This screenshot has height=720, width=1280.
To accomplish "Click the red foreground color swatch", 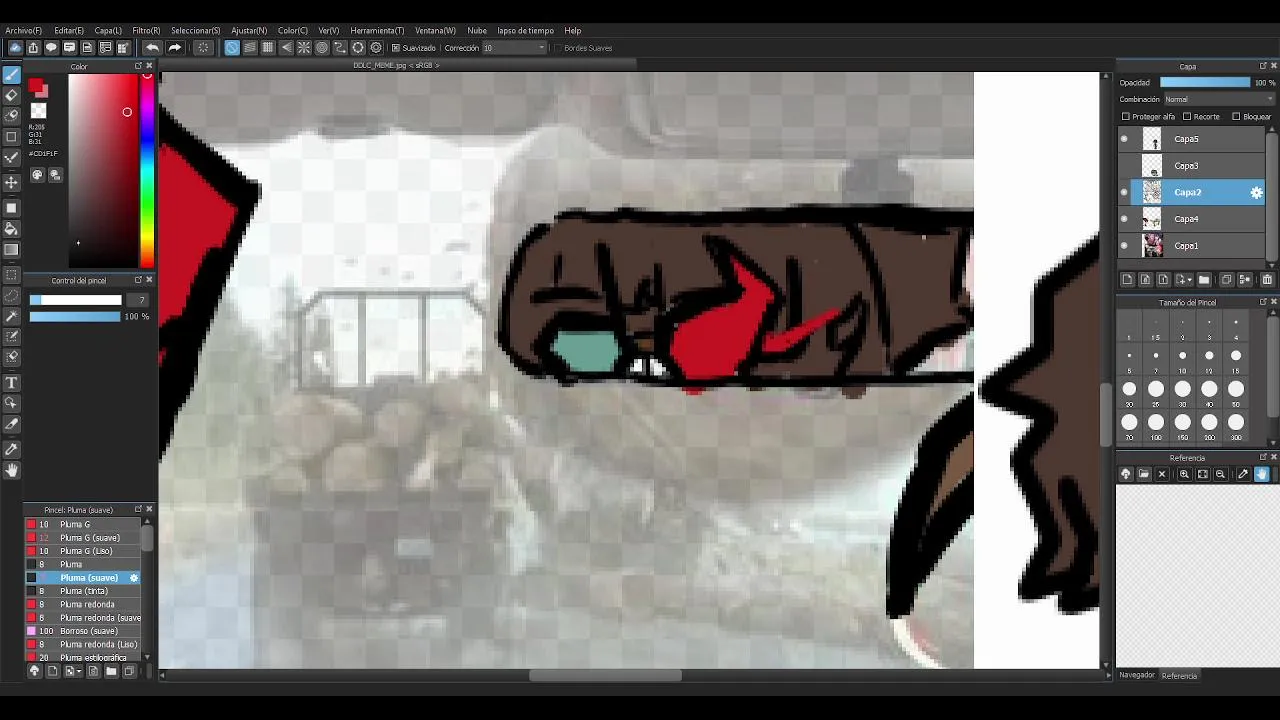I will point(36,87).
